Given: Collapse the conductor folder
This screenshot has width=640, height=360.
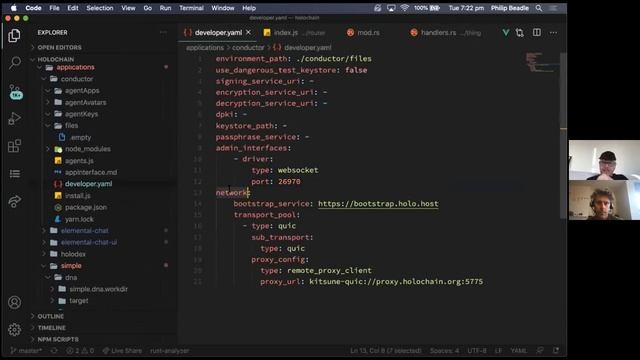Looking at the screenshot, I should click(x=77, y=79).
